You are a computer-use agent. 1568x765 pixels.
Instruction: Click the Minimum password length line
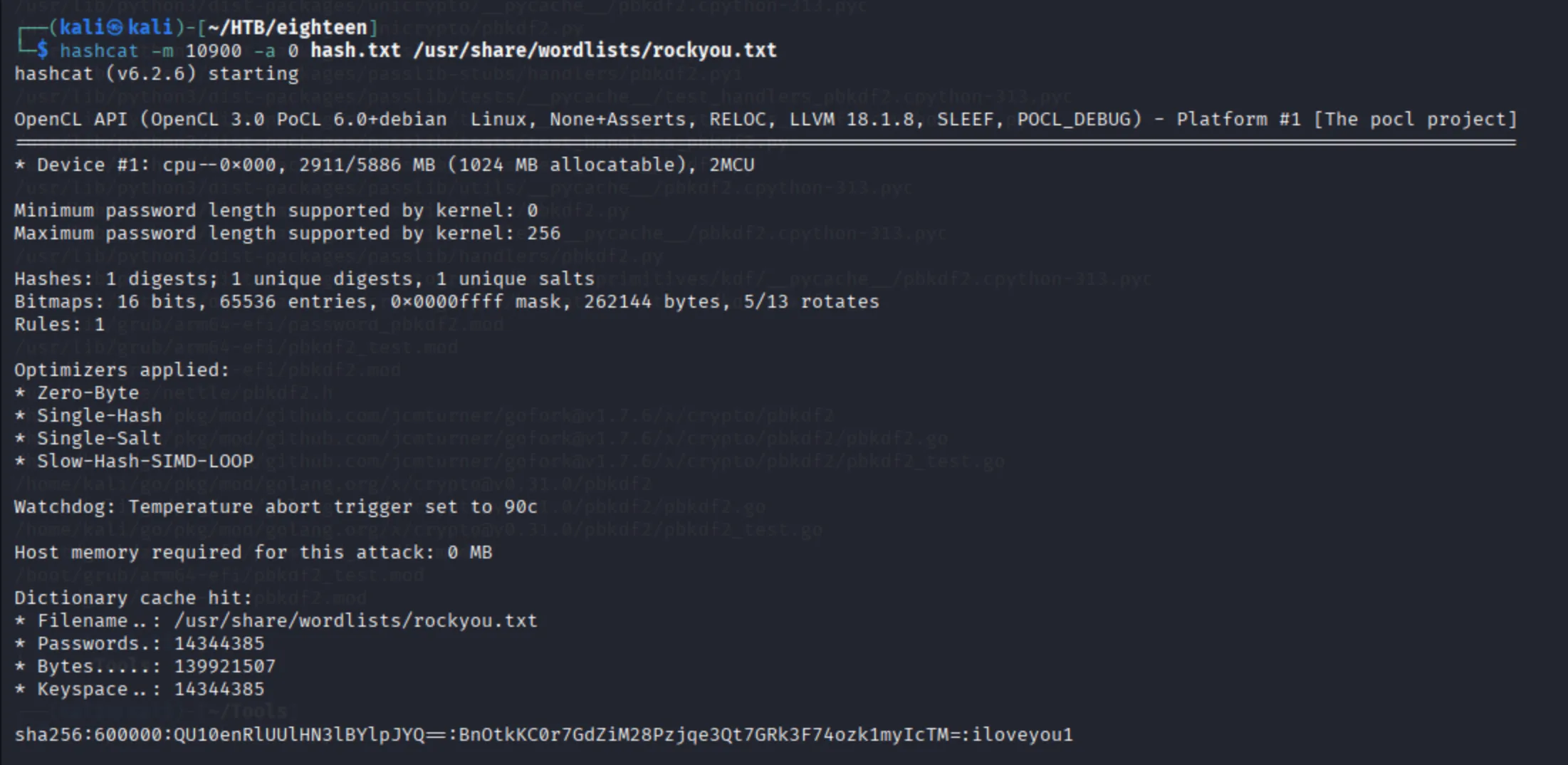(x=276, y=211)
